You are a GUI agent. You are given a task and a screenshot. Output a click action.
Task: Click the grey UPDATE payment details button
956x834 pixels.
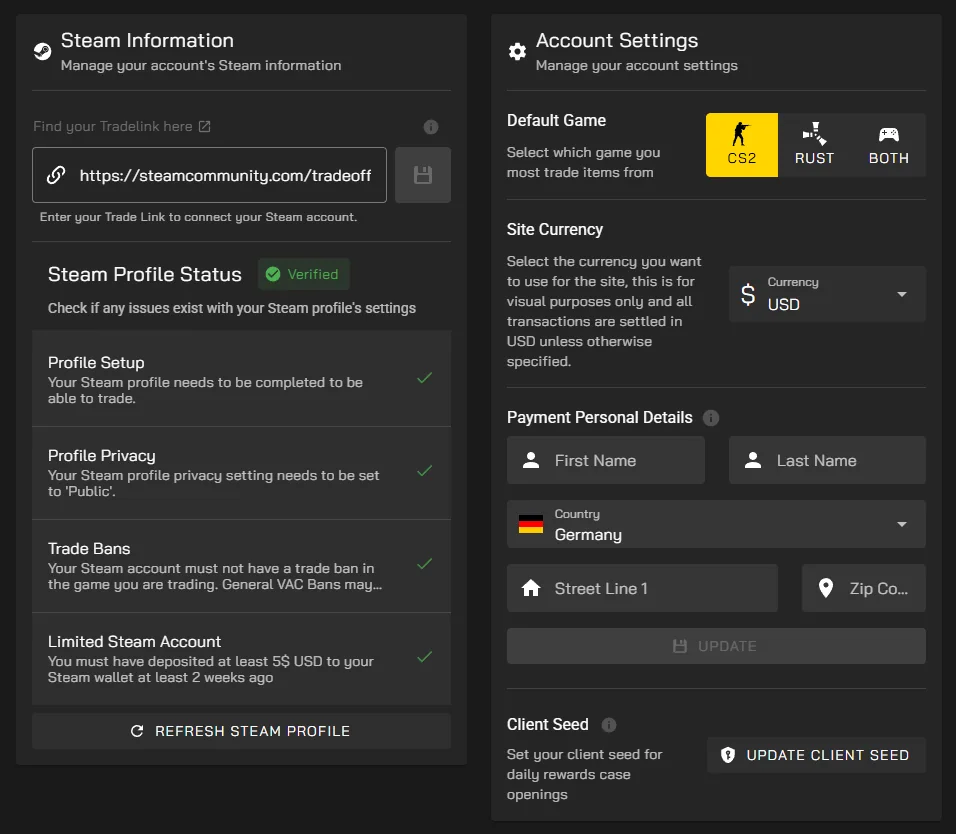coord(716,646)
